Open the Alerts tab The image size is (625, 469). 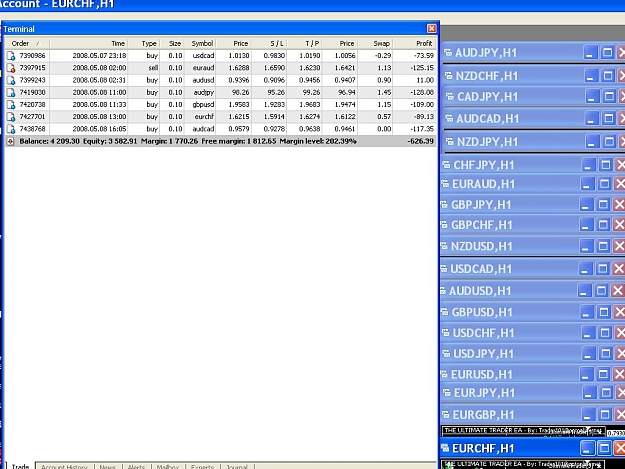[136, 466]
